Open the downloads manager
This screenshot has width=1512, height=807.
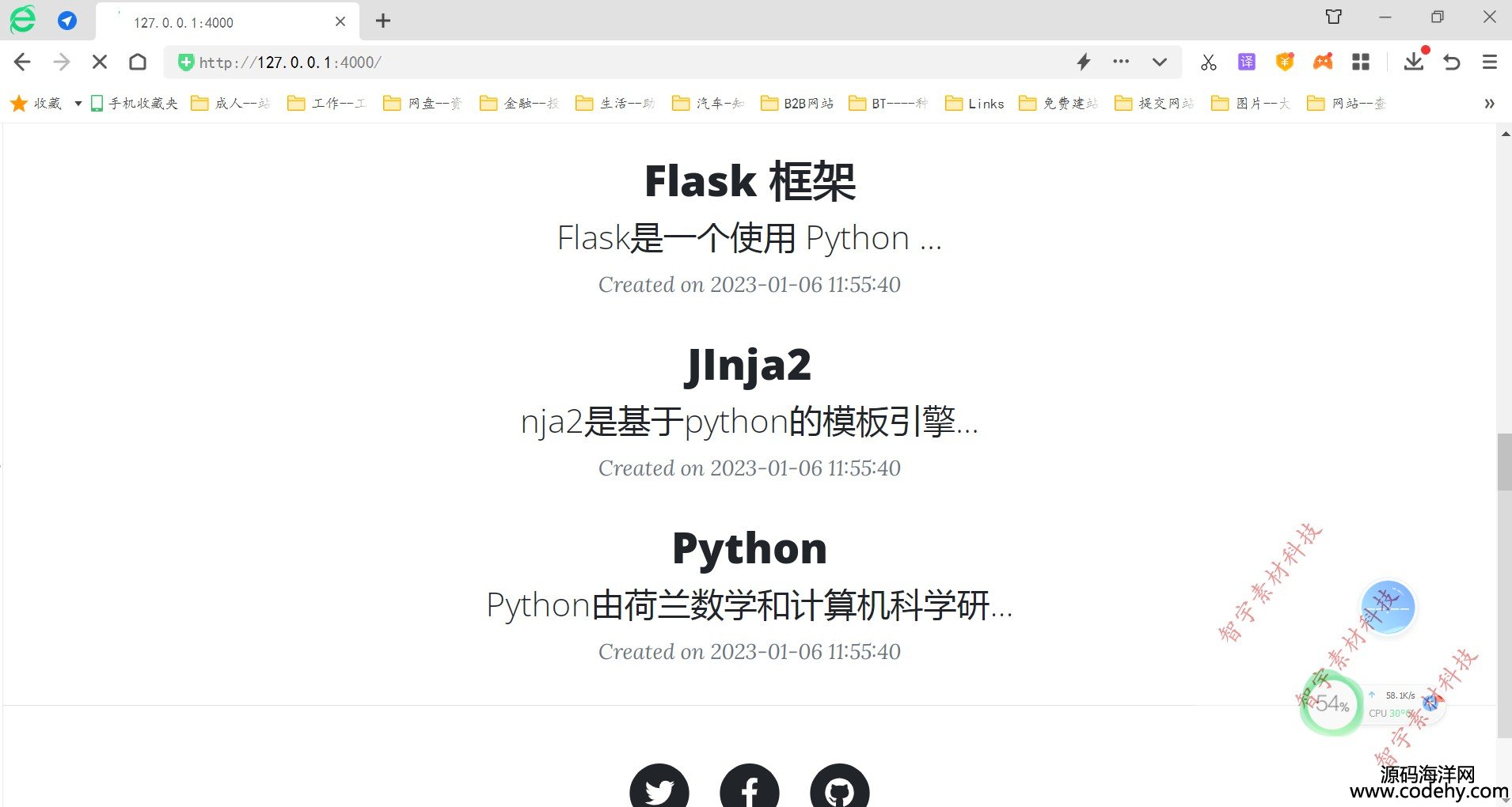click(x=1414, y=61)
